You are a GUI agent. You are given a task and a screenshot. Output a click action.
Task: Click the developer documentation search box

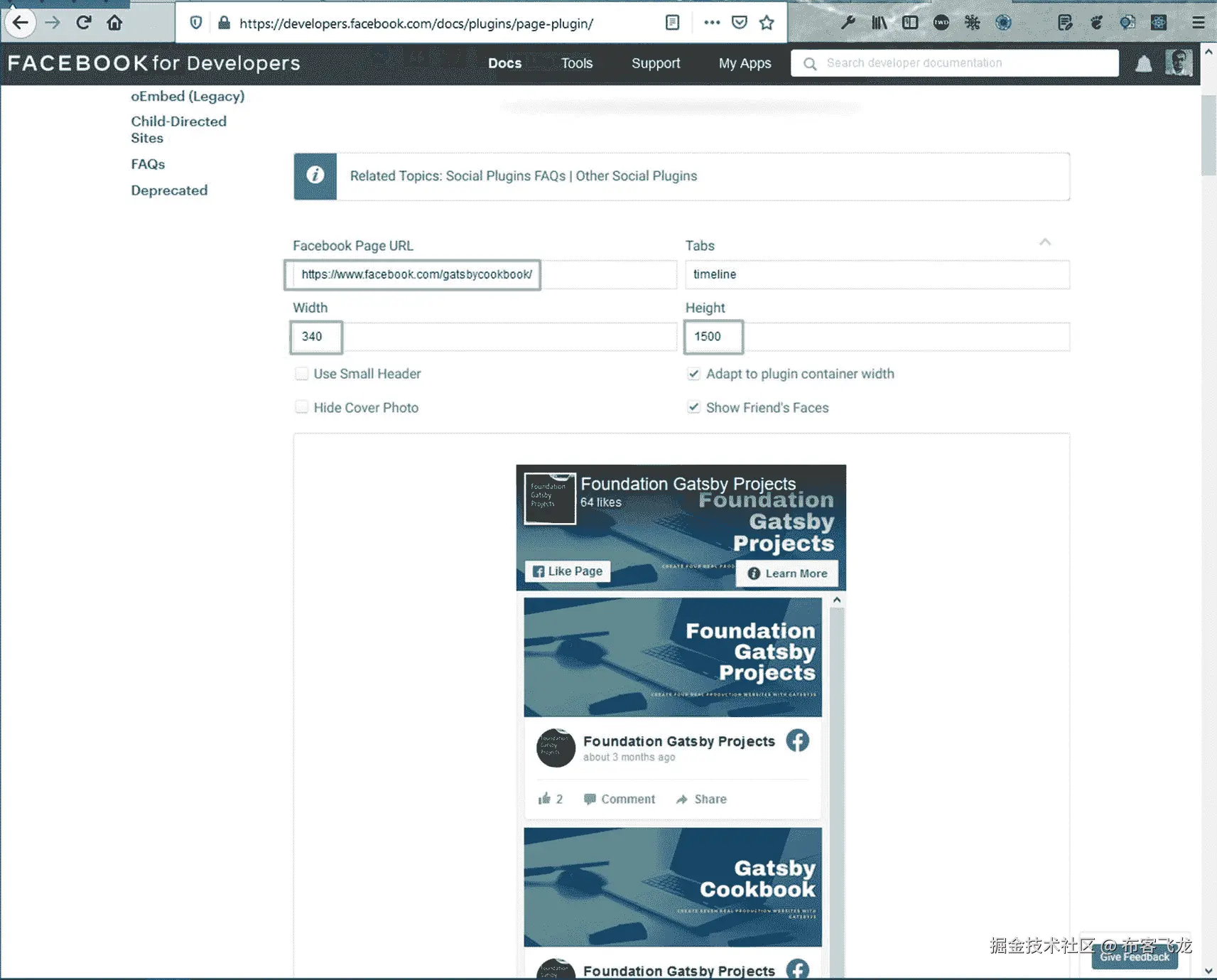(x=955, y=63)
